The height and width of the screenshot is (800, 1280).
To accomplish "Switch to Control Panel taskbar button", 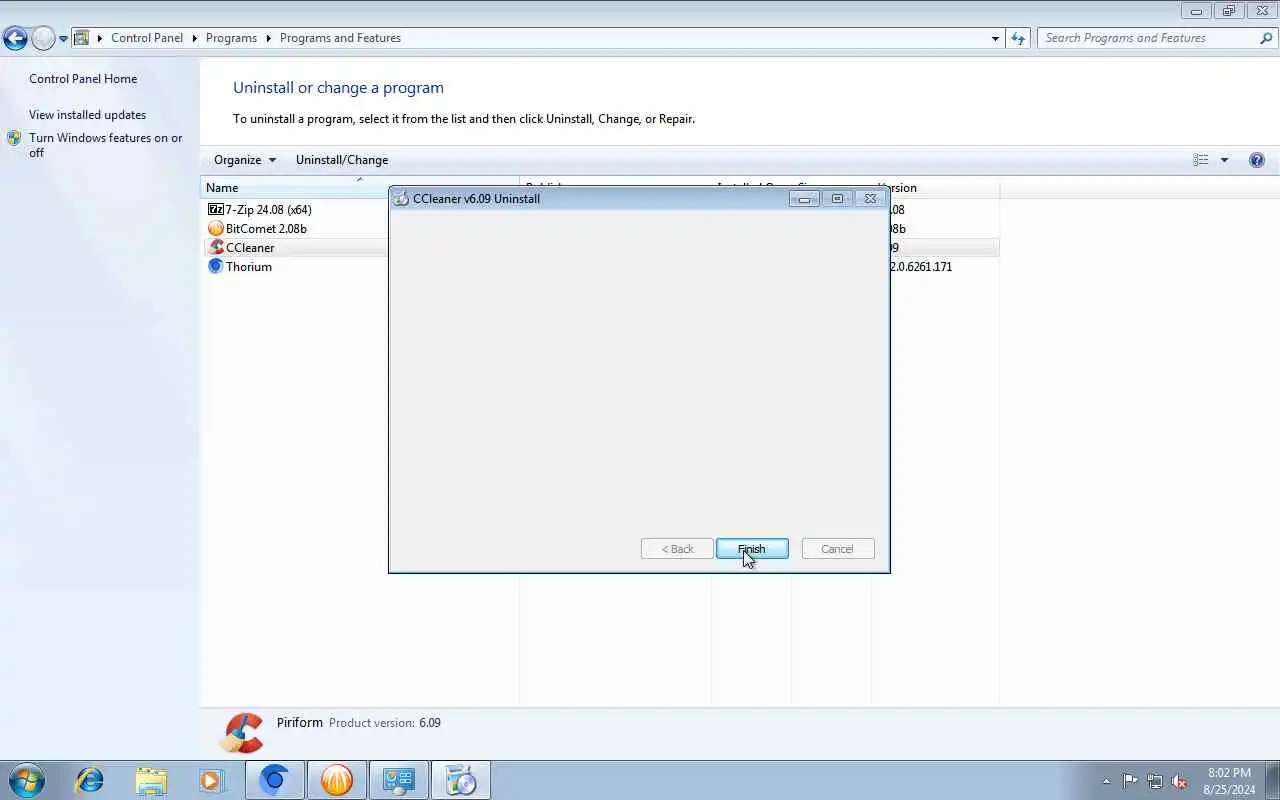I will [x=399, y=780].
